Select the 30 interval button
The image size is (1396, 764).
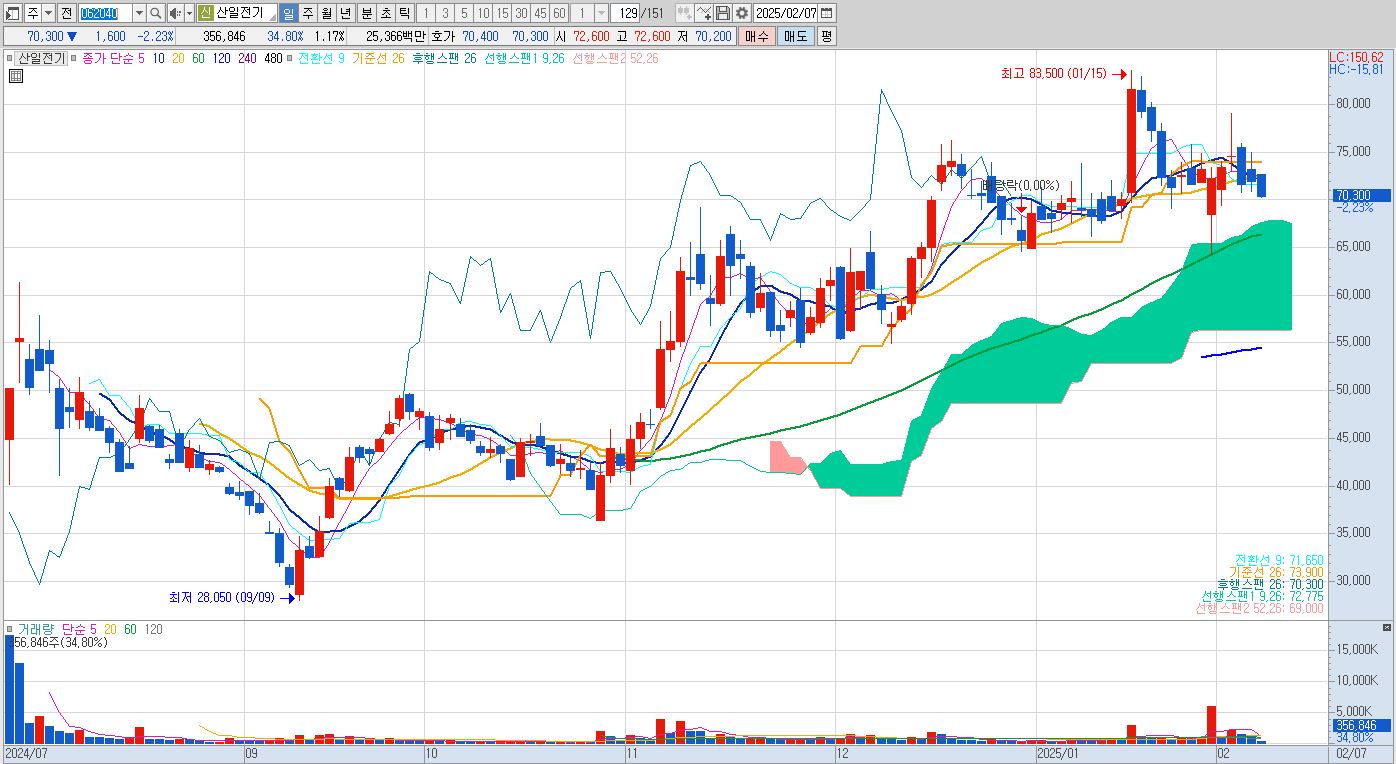coord(520,13)
